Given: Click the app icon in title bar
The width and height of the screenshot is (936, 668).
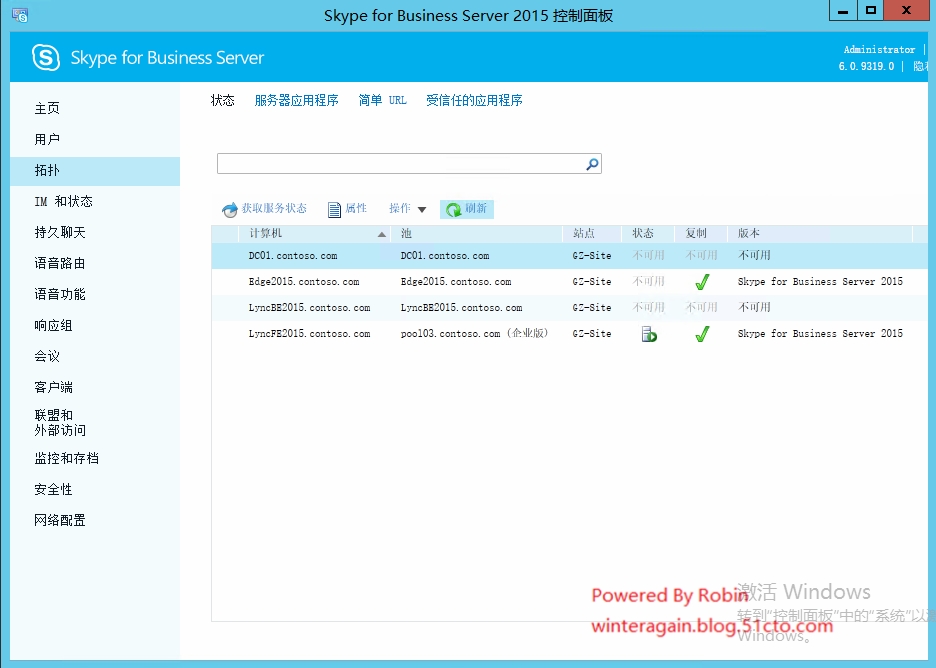Looking at the screenshot, I should [x=20, y=15].
